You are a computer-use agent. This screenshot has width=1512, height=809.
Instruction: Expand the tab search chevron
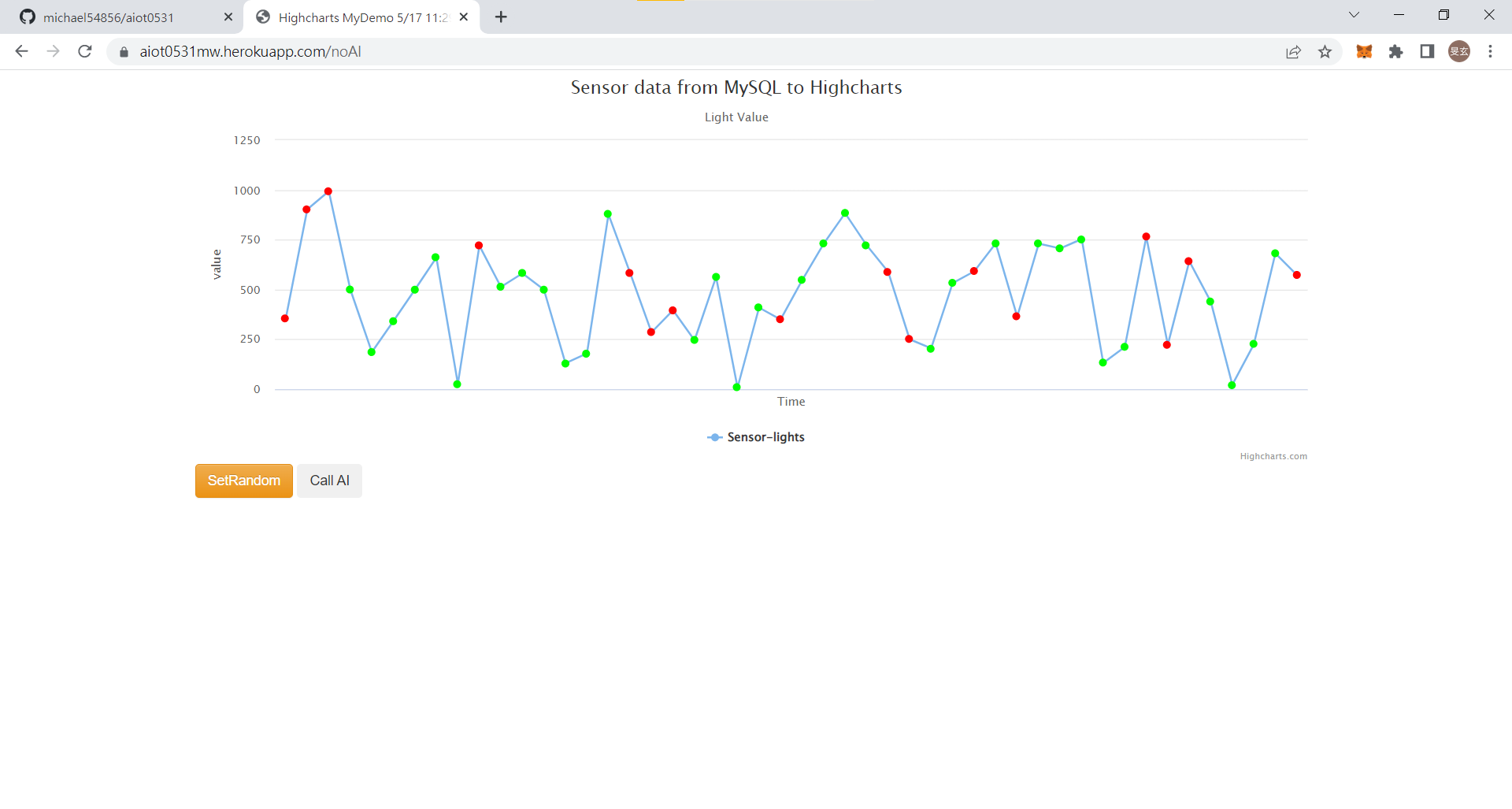click(1354, 15)
